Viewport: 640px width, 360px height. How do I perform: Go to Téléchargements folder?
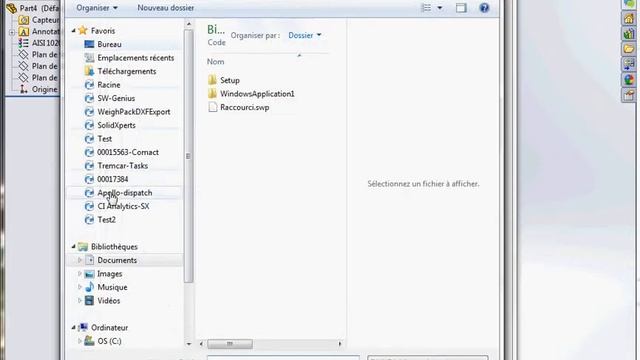(x=127, y=71)
